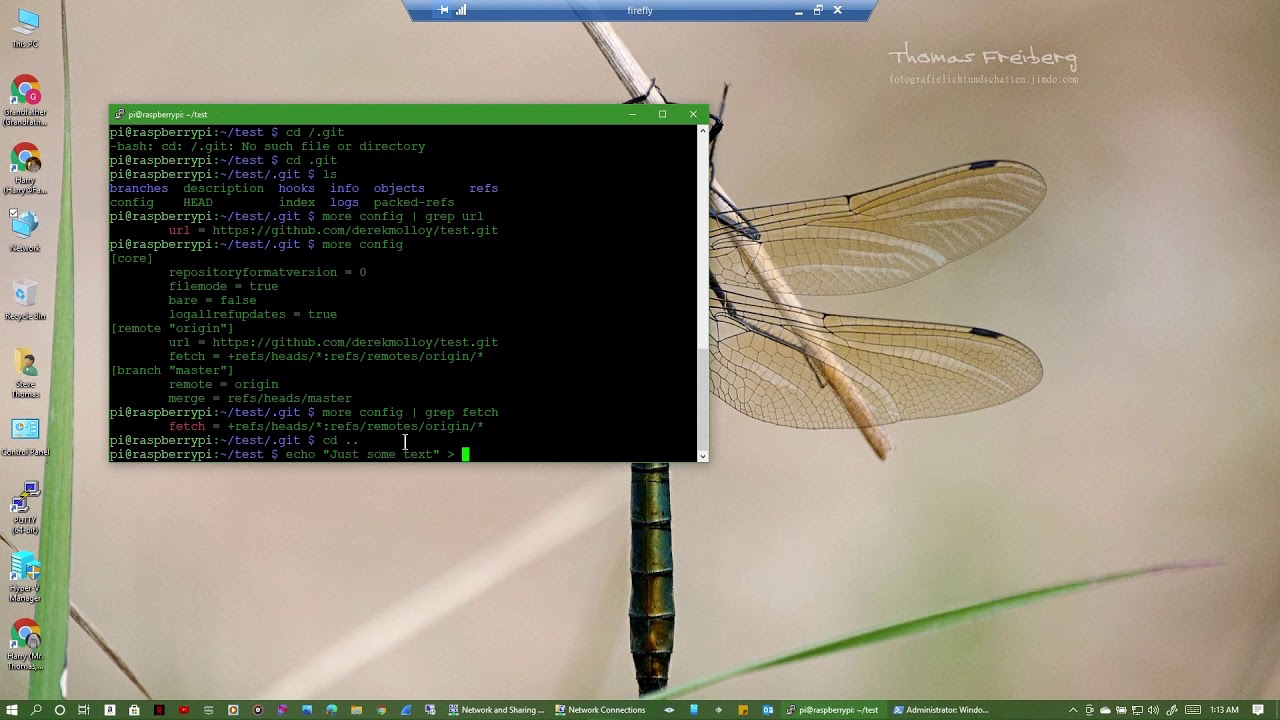Open the Action Center notifications icon
Image resolution: width=1280 pixels, height=720 pixels.
[1258, 710]
